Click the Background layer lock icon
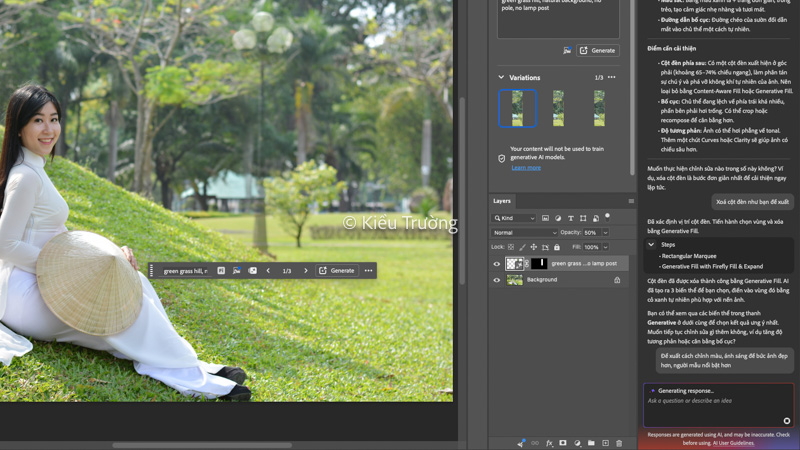 [617, 280]
